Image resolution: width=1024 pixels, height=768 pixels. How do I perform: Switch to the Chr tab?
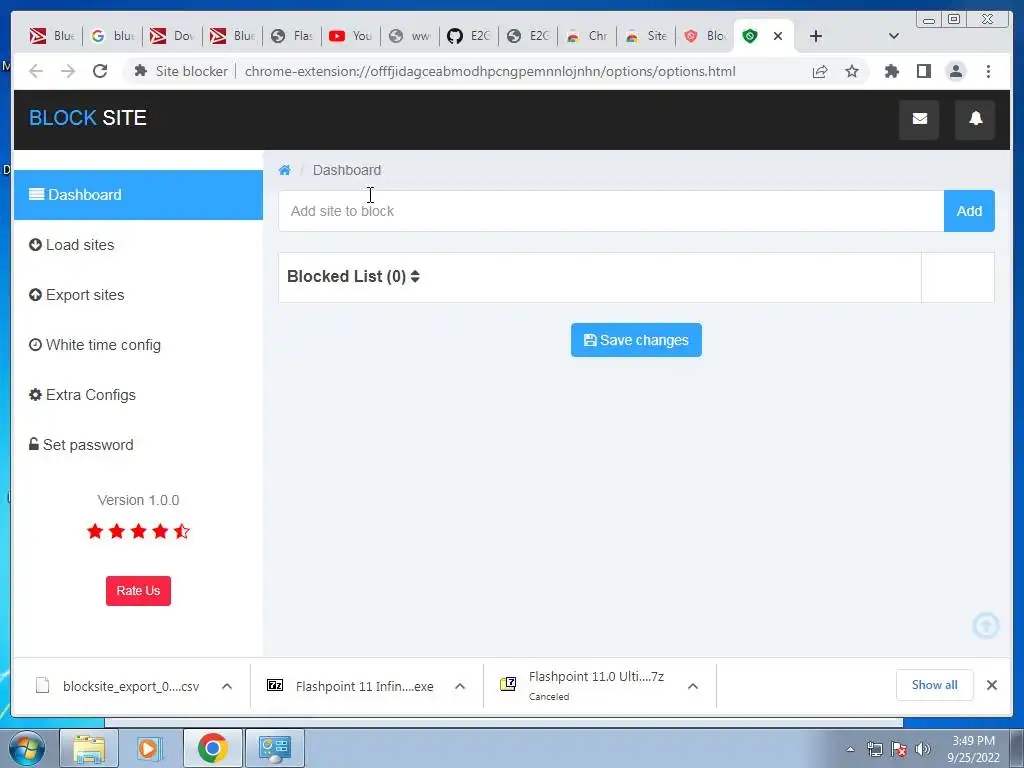[587, 36]
